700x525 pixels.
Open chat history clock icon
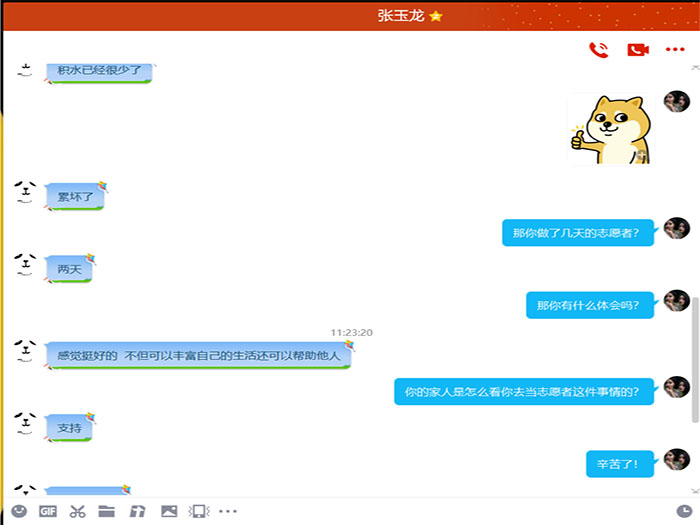[x=684, y=511]
